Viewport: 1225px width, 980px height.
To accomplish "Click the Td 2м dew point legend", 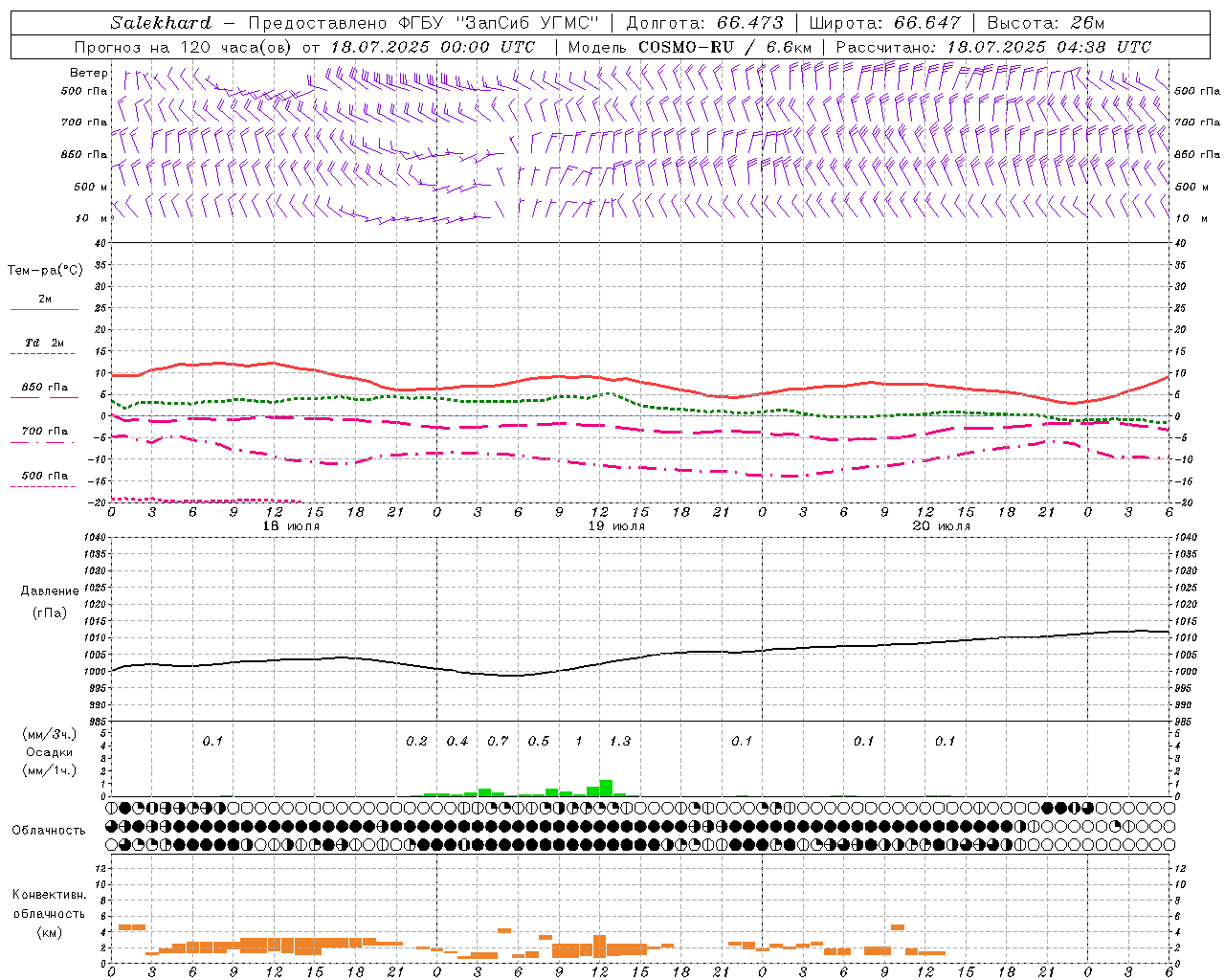I will coord(45,343).
